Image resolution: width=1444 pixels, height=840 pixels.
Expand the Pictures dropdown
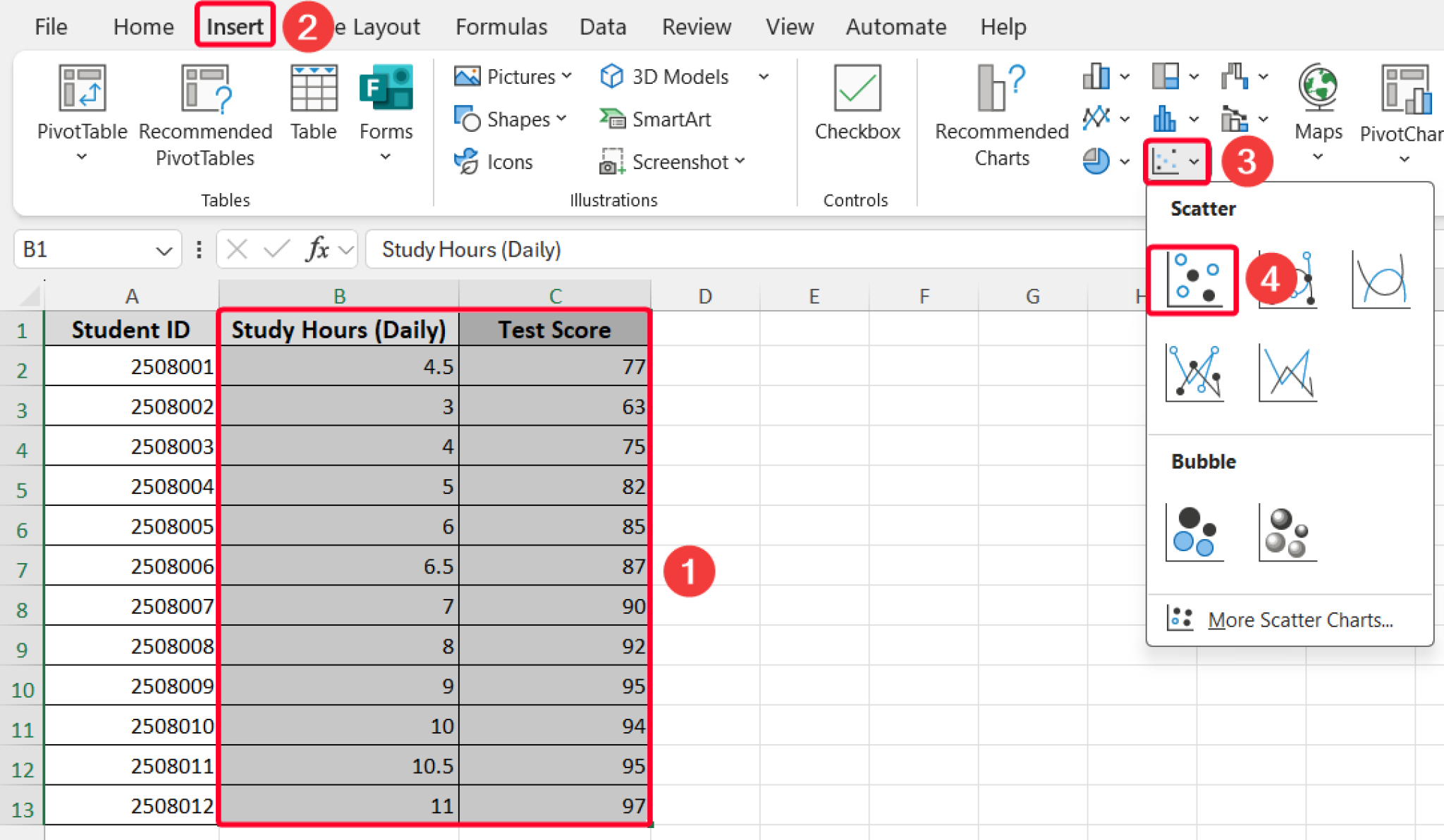(568, 76)
